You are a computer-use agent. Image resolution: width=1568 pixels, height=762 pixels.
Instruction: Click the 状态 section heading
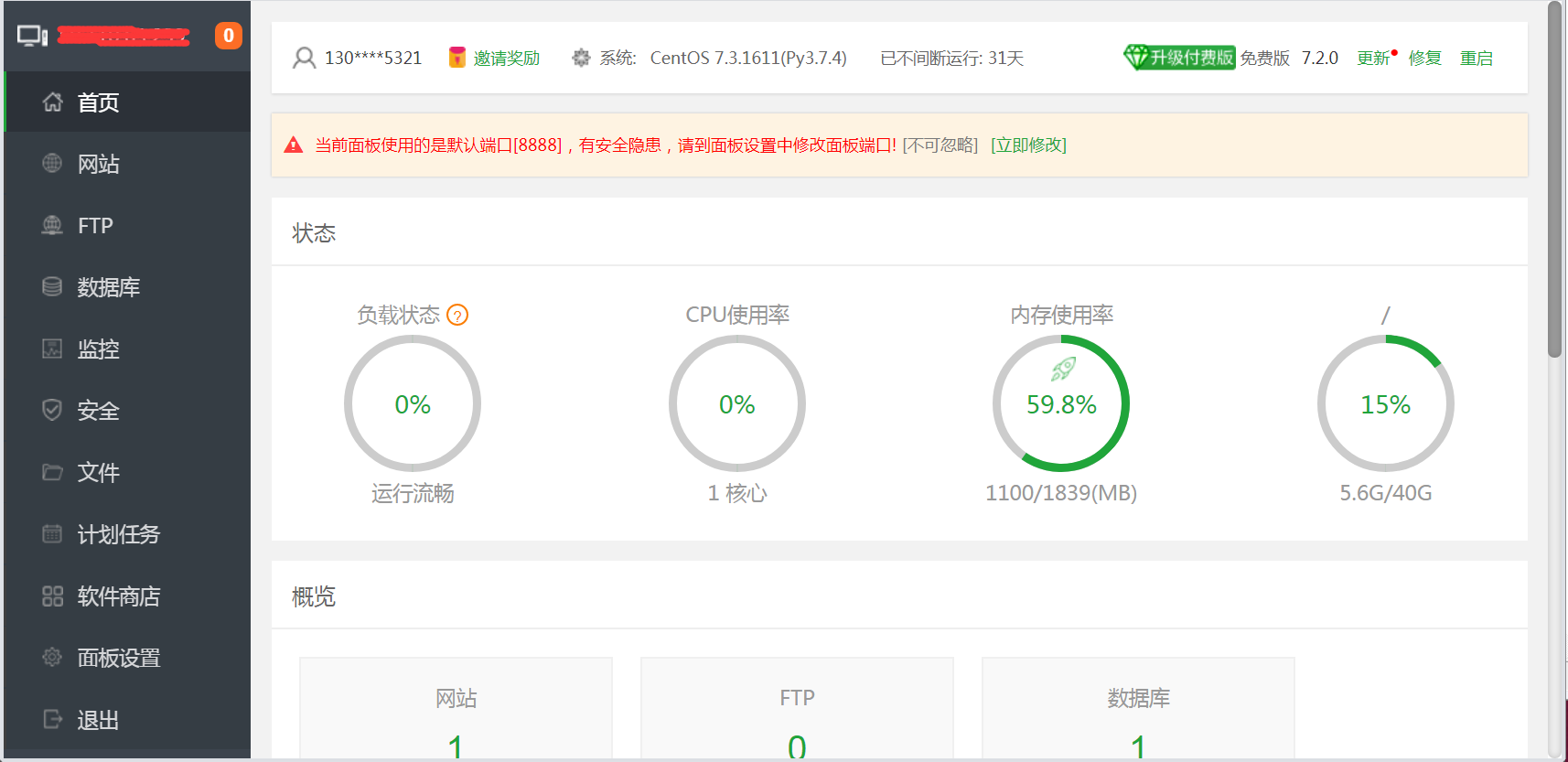(x=314, y=233)
